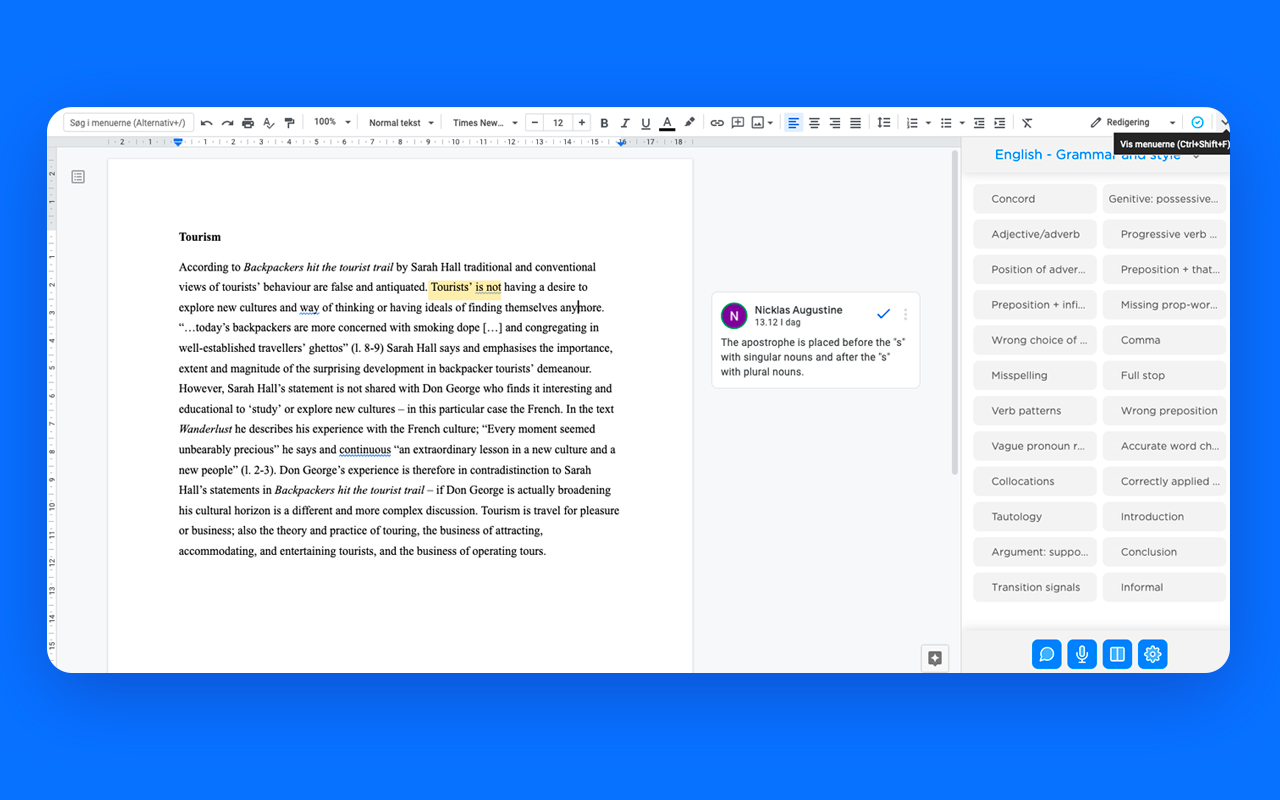Open the Normal tekst style dropdown
Viewport: 1280px width, 800px height.
tap(401, 123)
